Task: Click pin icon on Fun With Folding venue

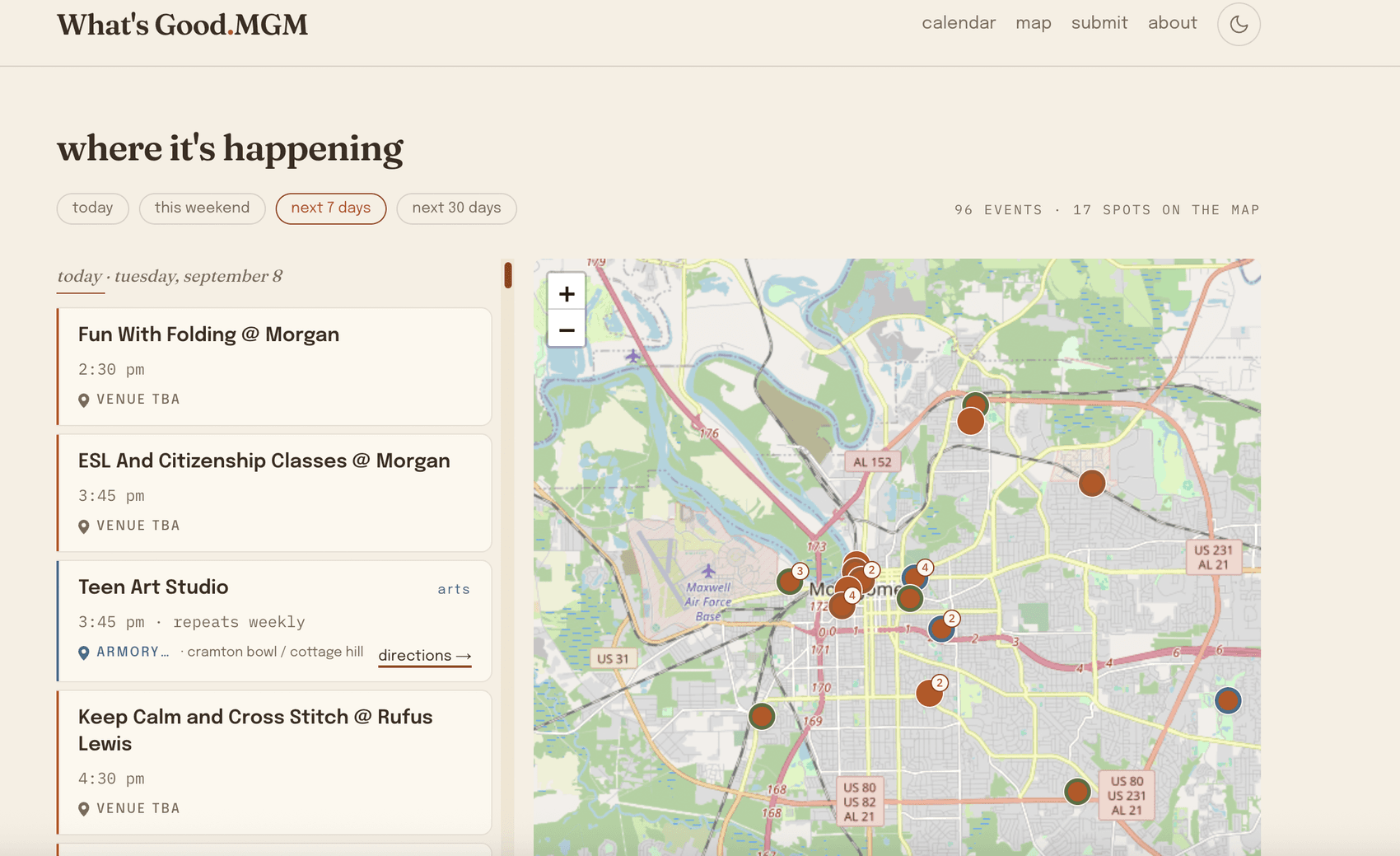Action: click(x=83, y=400)
